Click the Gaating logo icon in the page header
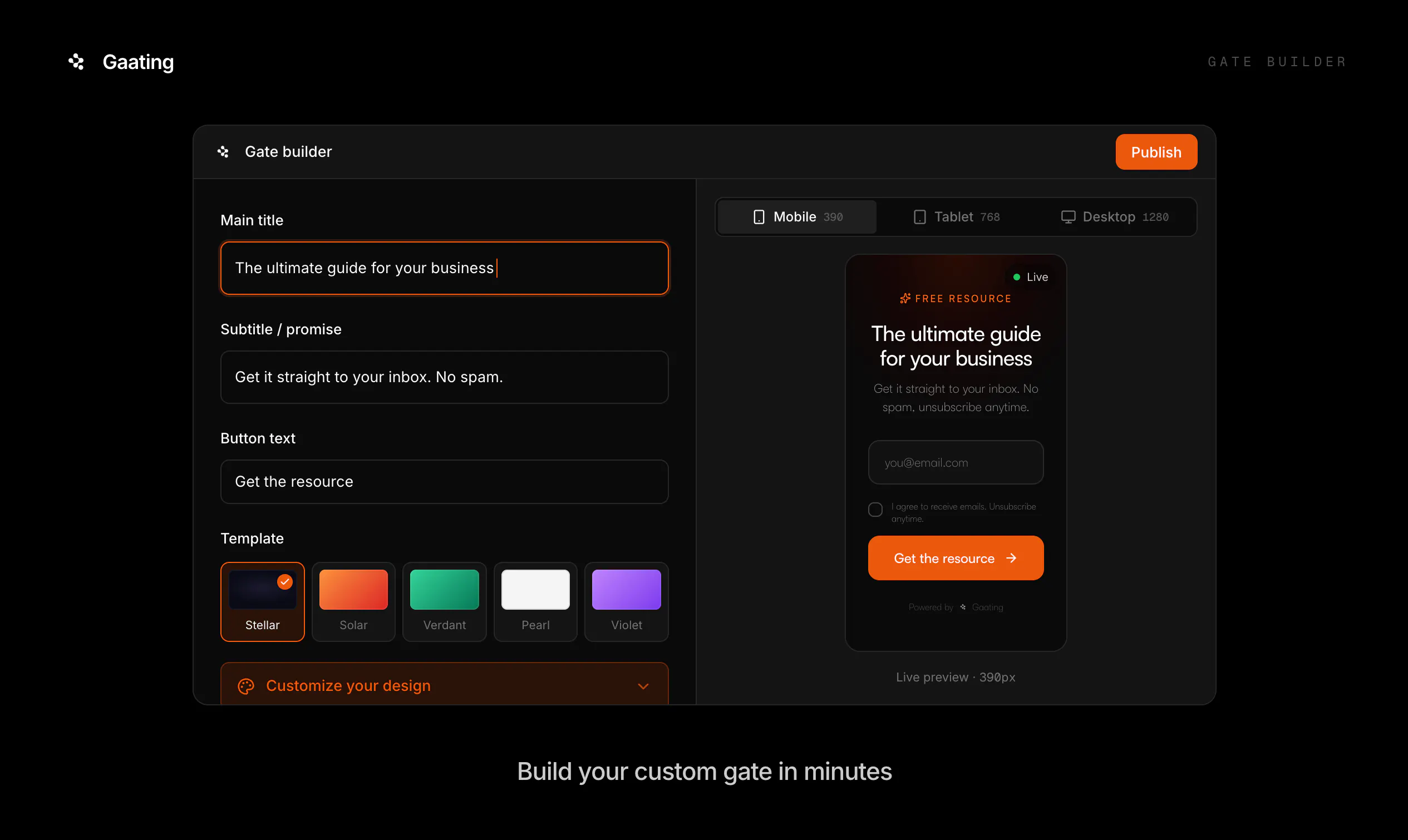 pyautogui.click(x=76, y=62)
